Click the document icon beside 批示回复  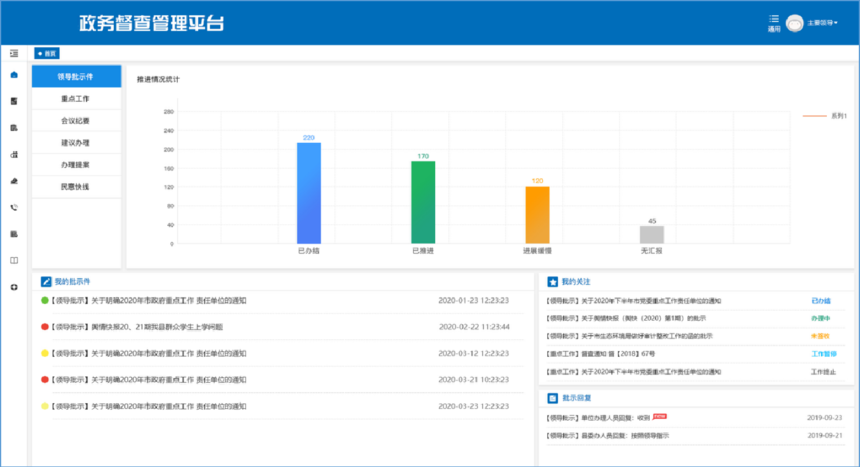552,398
